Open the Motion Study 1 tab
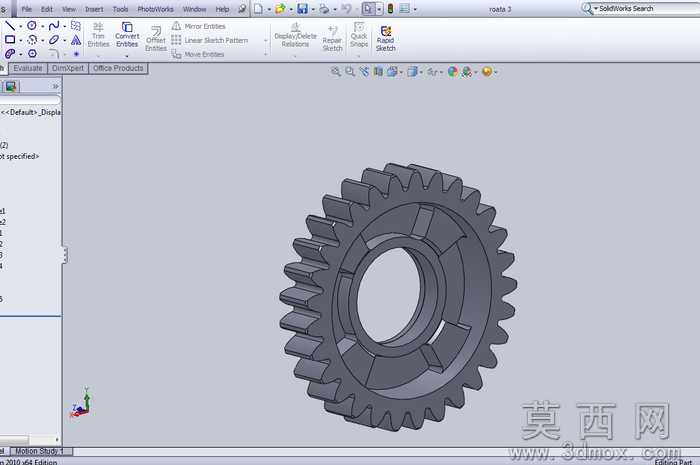 pyautogui.click(x=39, y=451)
